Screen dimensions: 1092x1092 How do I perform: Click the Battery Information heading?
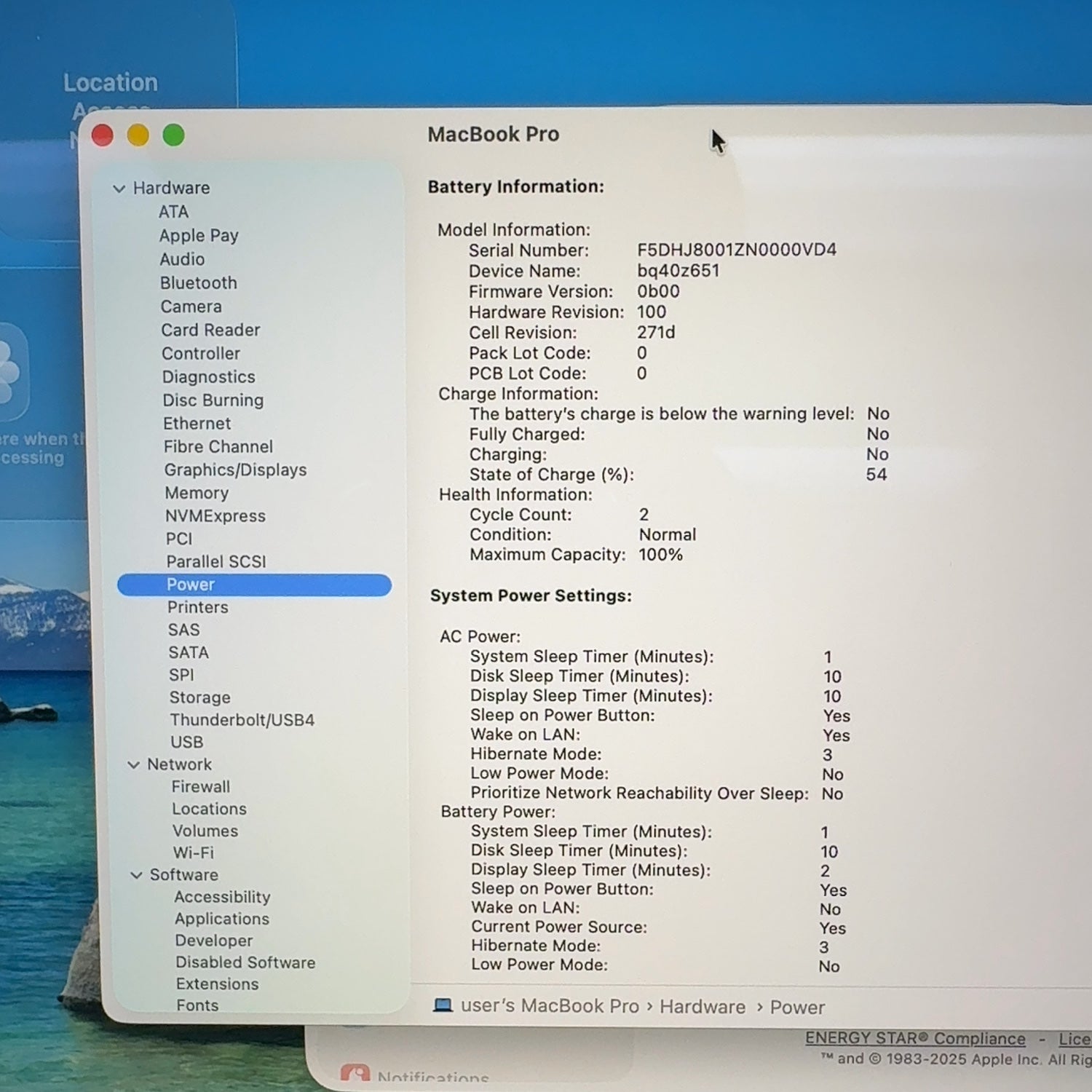(x=516, y=186)
